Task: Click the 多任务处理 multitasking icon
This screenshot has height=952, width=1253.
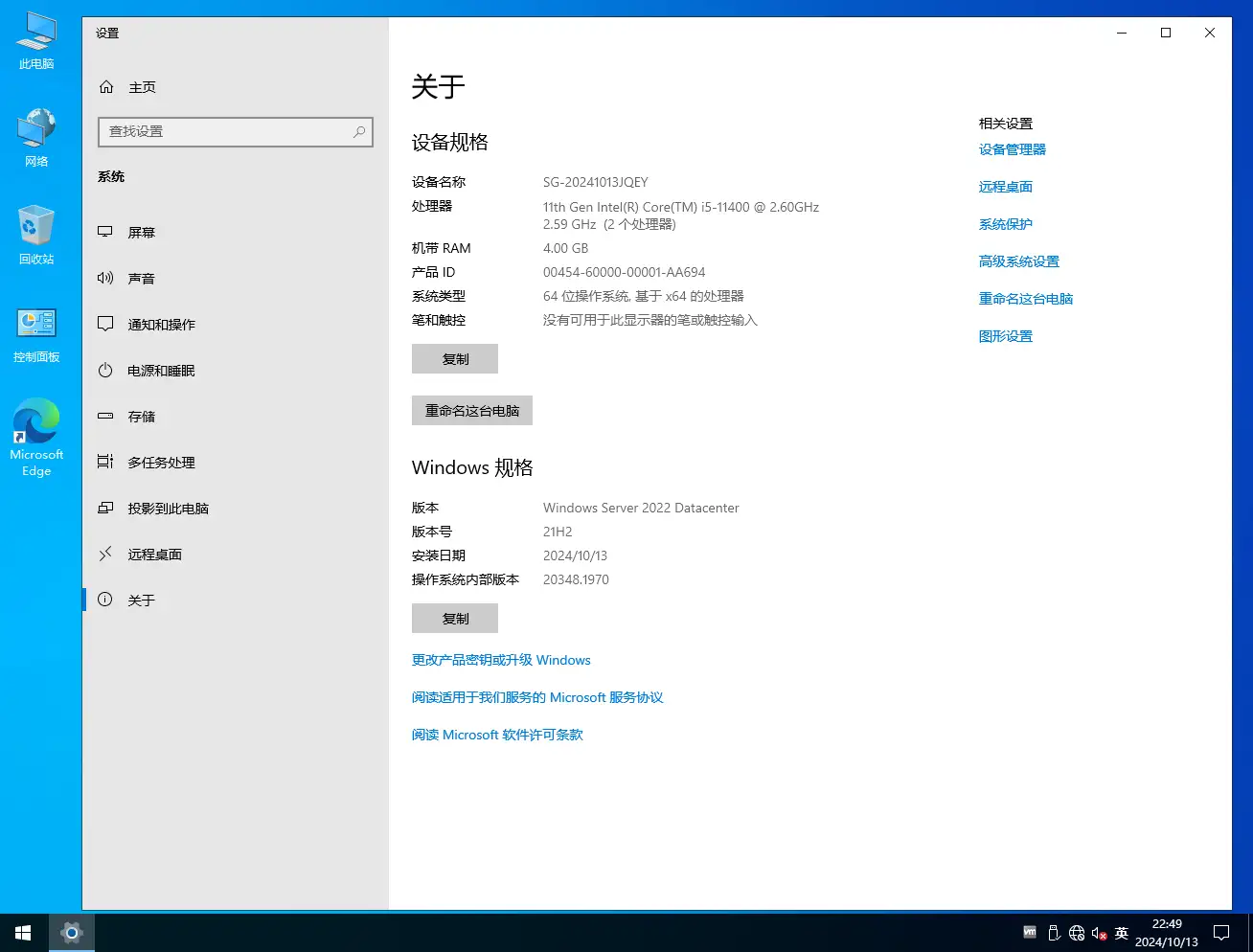Action: [105, 462]
